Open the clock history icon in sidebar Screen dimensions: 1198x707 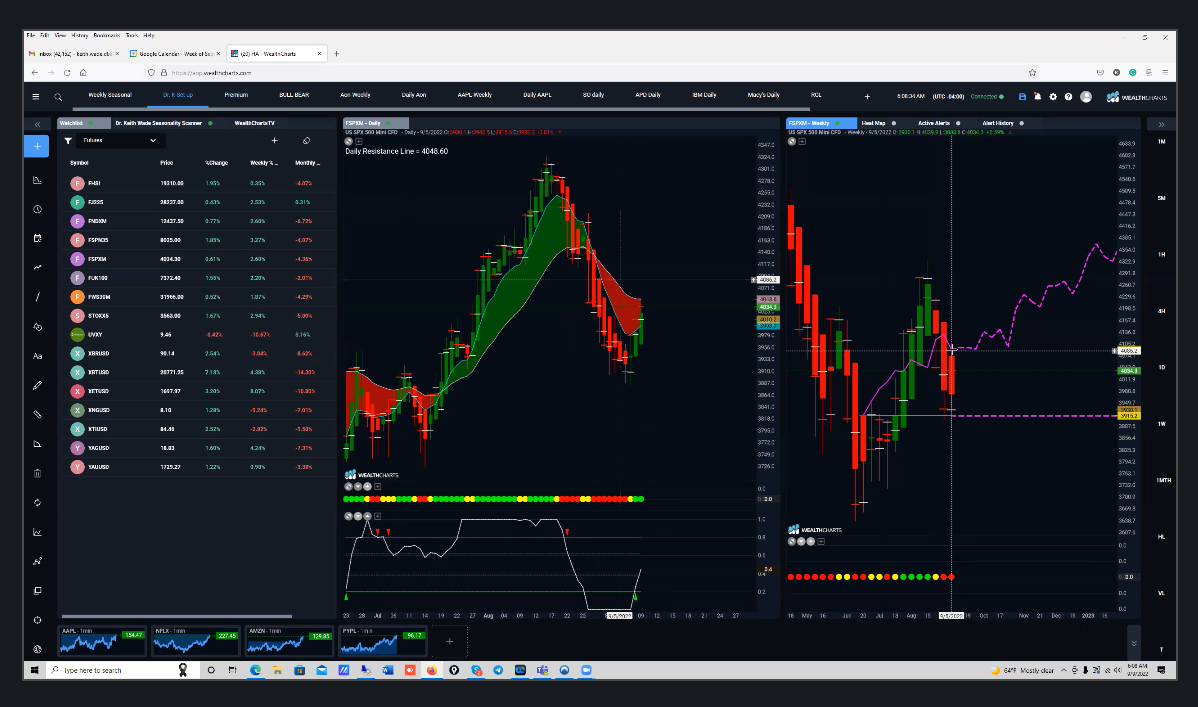[x=37, y=209]
